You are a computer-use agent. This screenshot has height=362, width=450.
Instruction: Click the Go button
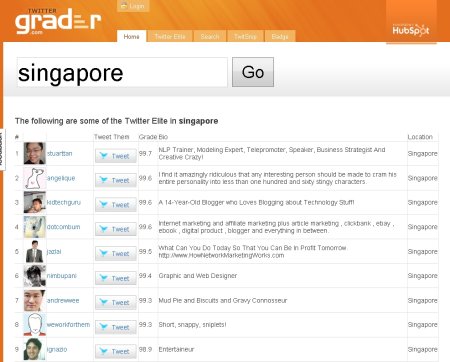253,72
